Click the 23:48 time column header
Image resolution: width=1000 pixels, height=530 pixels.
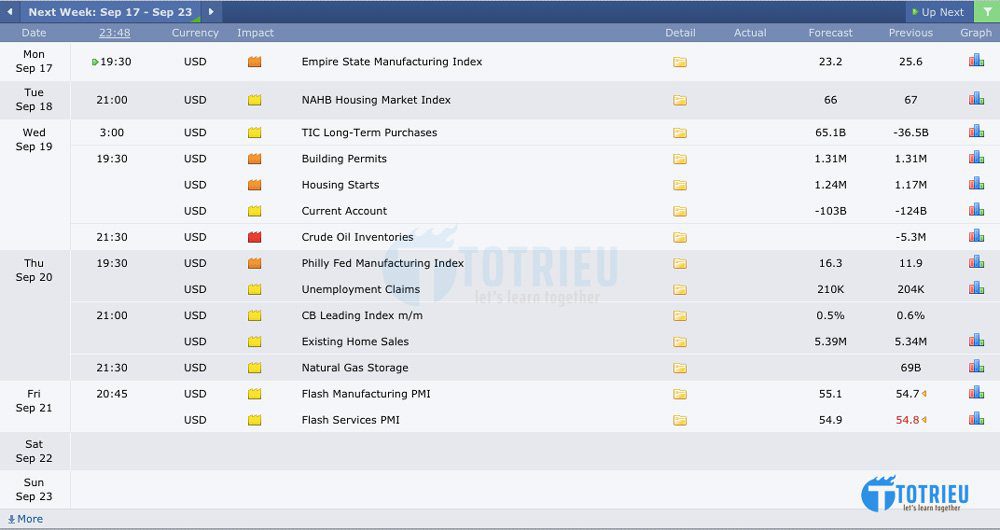pos(115,33)
